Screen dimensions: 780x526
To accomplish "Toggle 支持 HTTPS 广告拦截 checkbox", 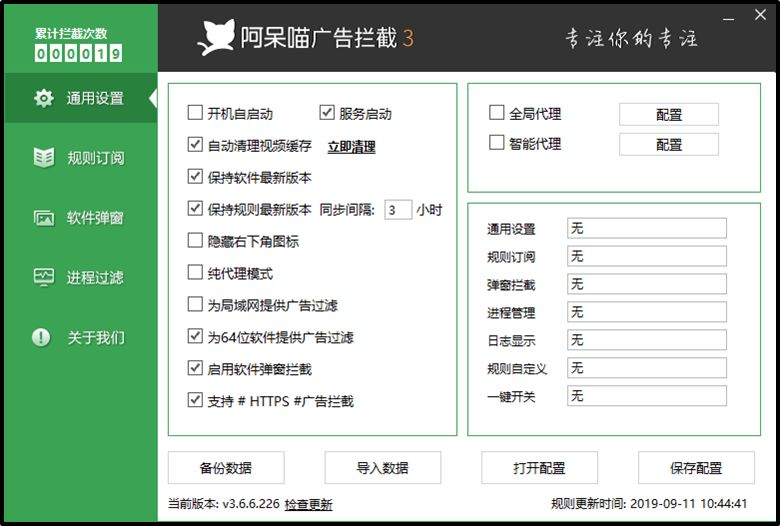I will [x=195, y=400].
